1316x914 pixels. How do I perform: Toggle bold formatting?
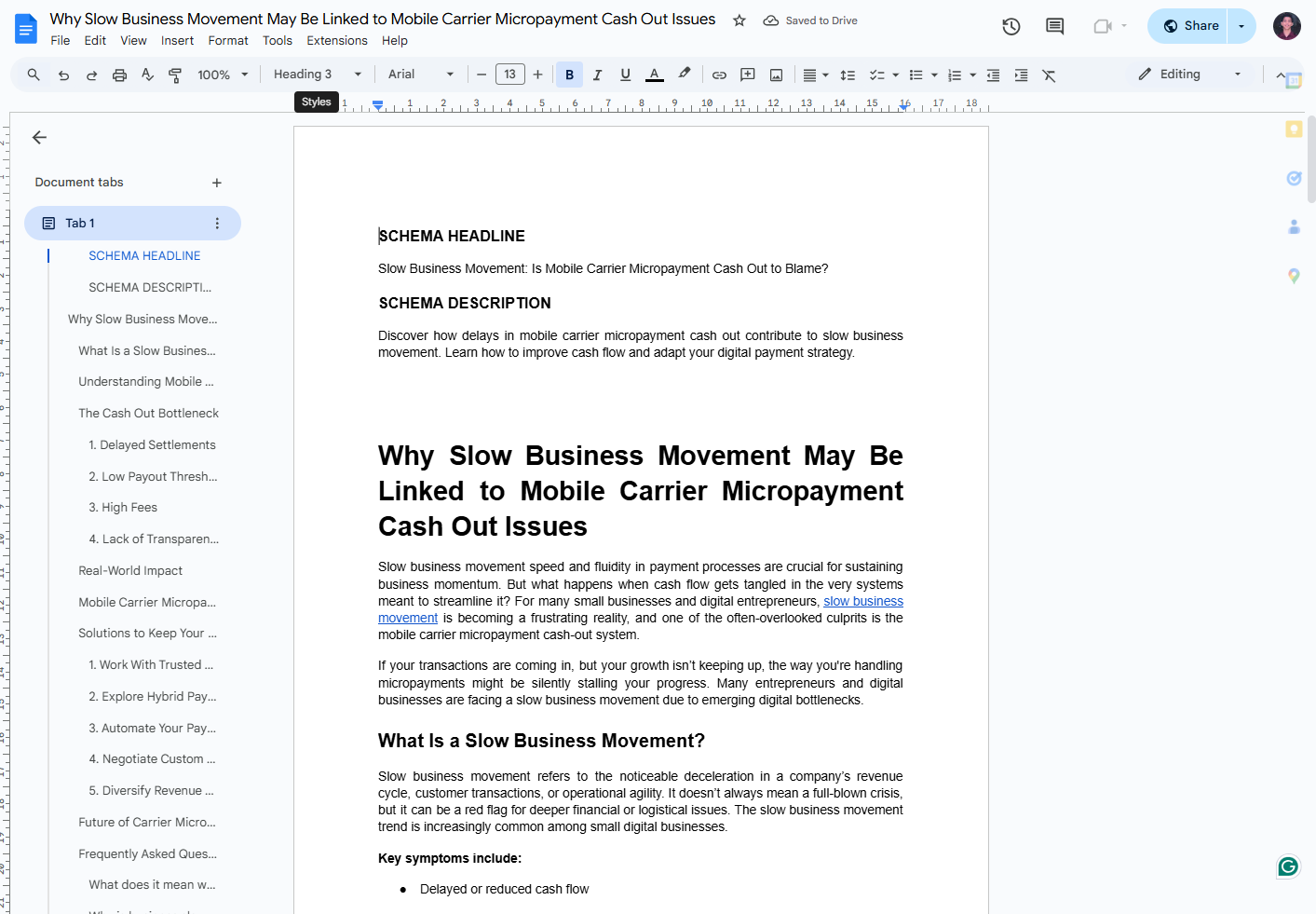[x=569, y=75]
